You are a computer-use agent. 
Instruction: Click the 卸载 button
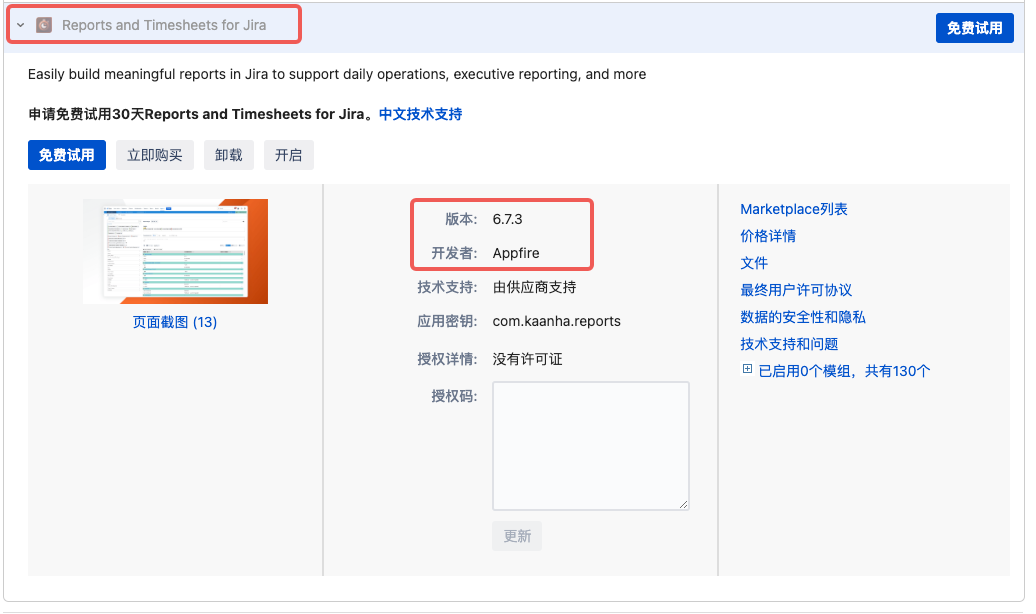pyautogui.click(x=229, y=155)
